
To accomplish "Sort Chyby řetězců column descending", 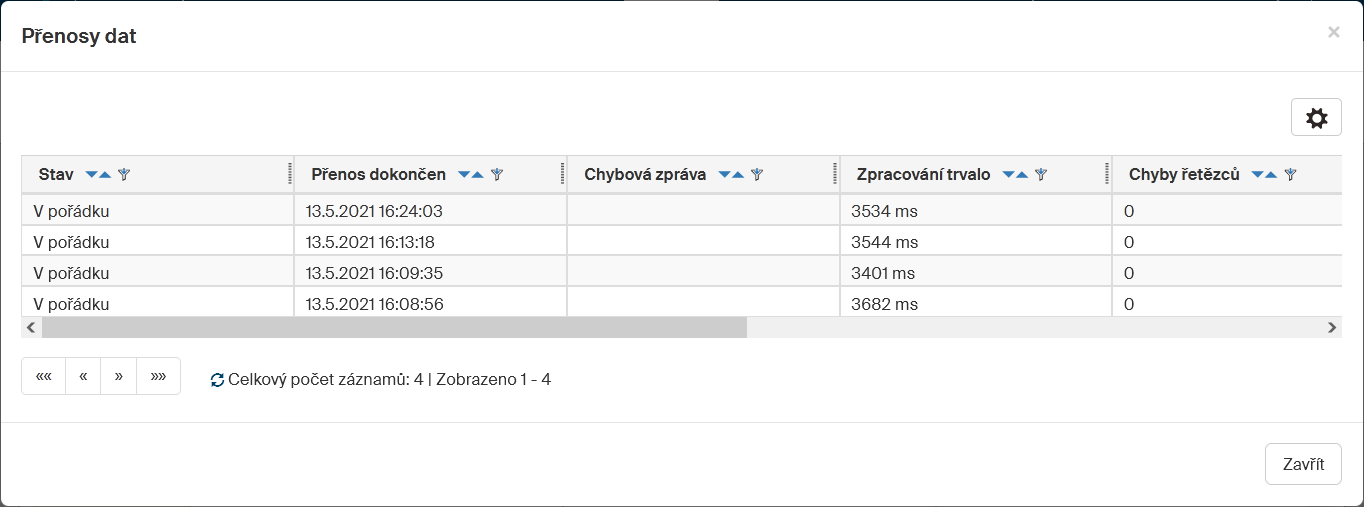I will click(x=1258, y=175).
